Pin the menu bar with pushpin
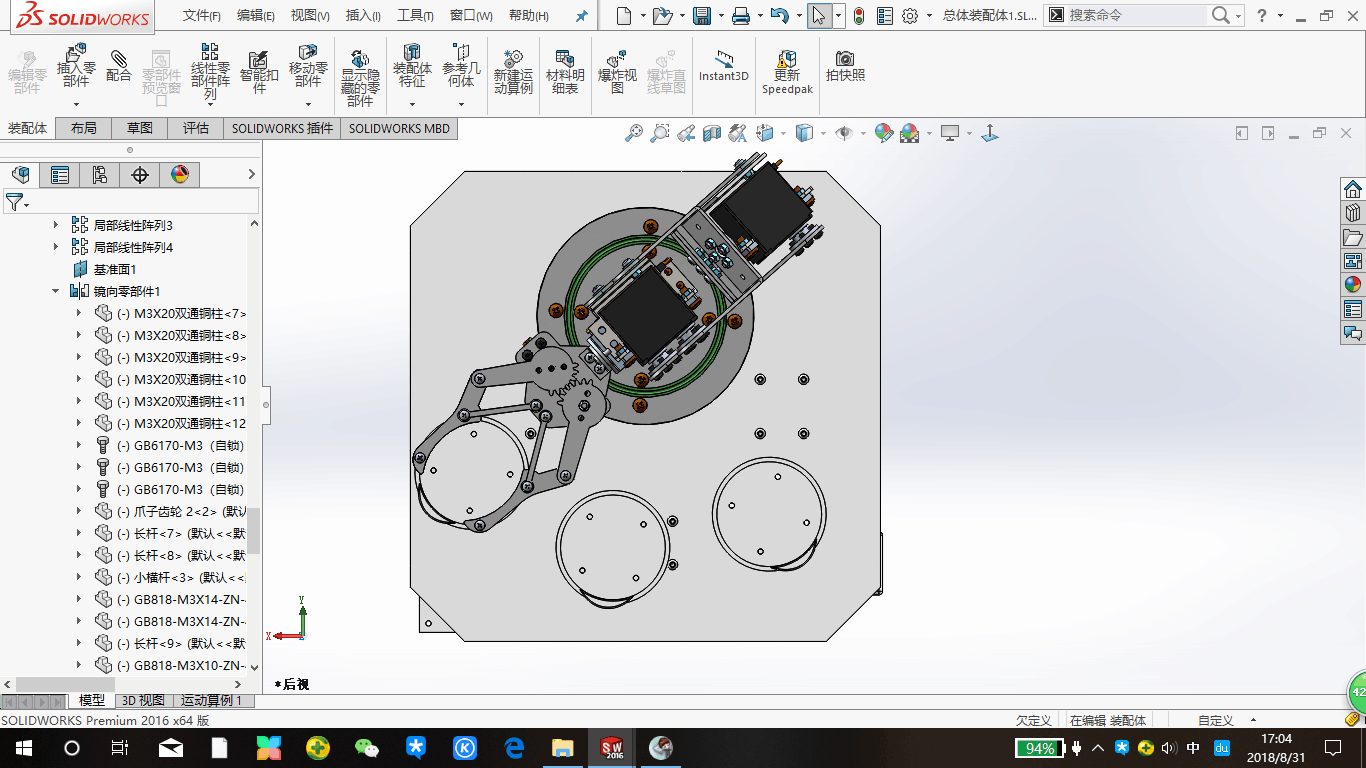Screen dimensions: 1366x768 coord(582,16)
